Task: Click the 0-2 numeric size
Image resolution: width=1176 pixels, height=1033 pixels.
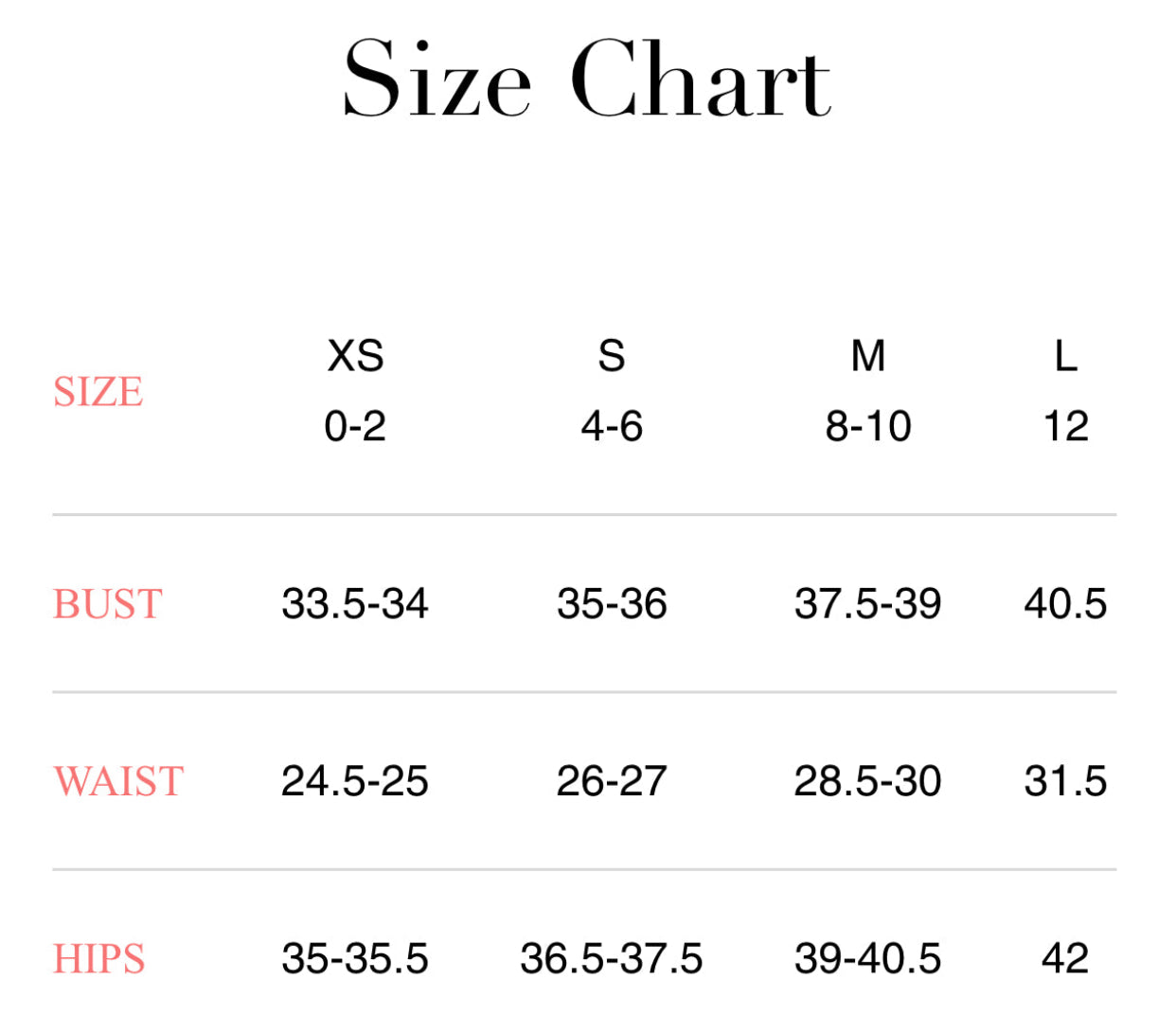Action: coord(355,427)
